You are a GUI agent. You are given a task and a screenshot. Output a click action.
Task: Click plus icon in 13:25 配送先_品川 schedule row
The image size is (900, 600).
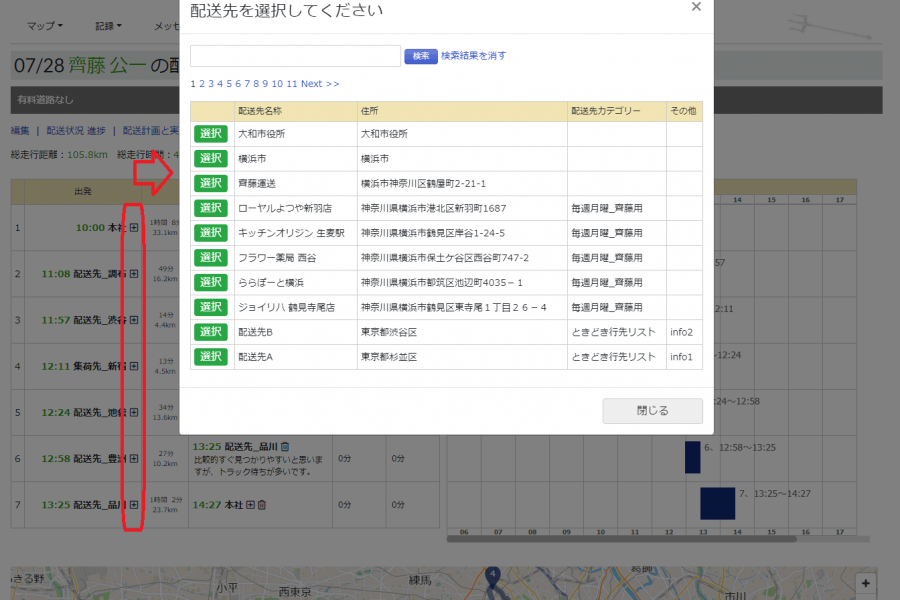coord(133,507)
